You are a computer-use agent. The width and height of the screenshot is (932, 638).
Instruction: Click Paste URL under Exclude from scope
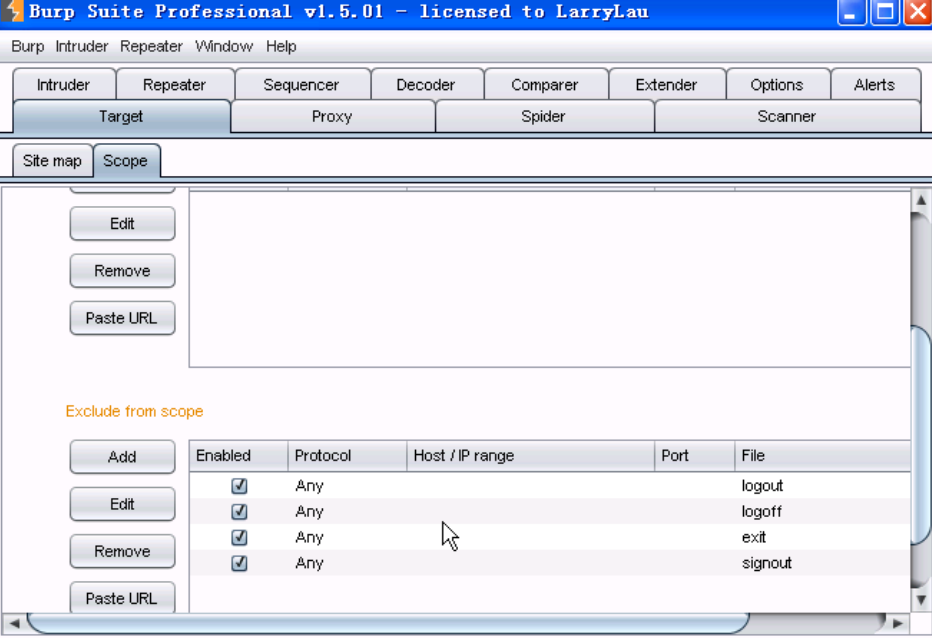122,598
